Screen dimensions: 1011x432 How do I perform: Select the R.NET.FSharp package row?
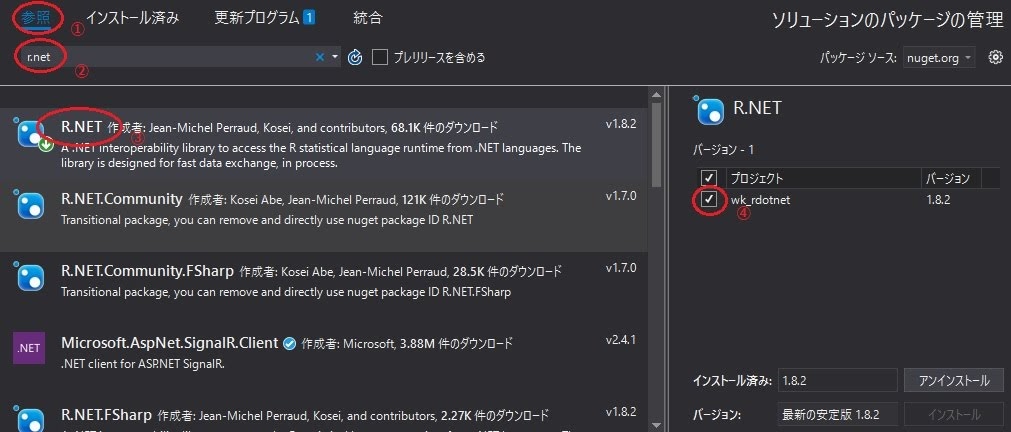tap(324, 416)
